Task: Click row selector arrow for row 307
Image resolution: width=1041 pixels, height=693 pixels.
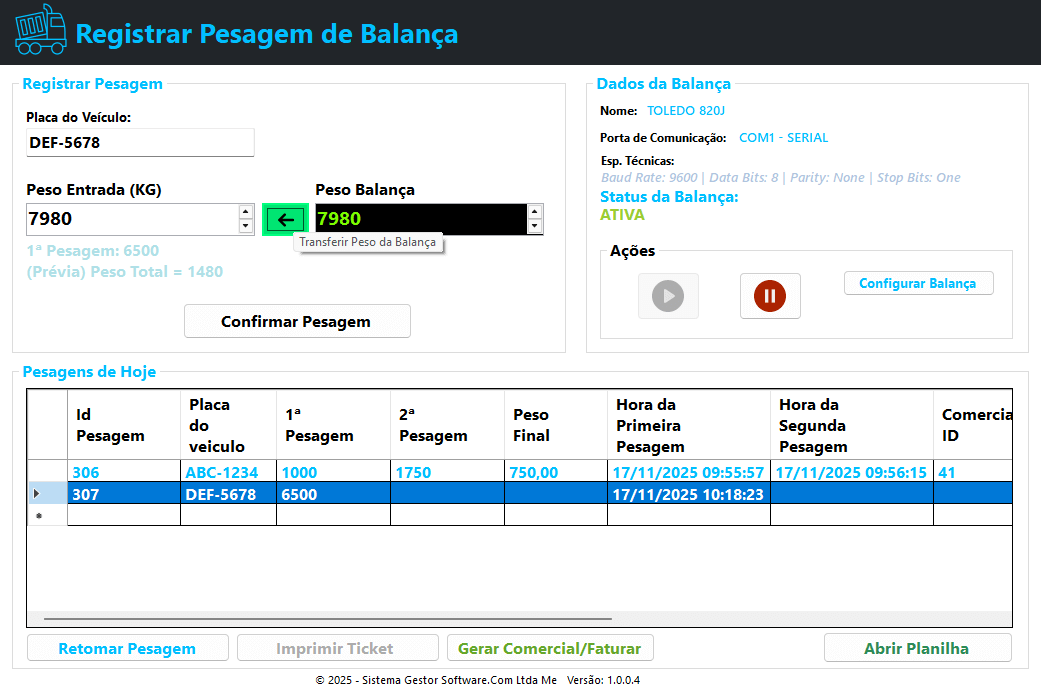Action: [x=38, y=493]
